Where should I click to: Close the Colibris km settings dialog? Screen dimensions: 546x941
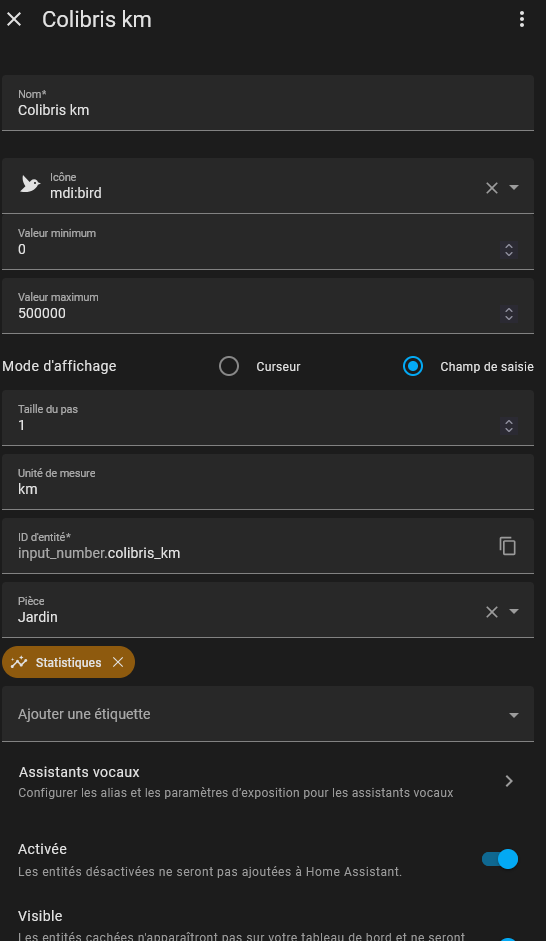point(14,19)
